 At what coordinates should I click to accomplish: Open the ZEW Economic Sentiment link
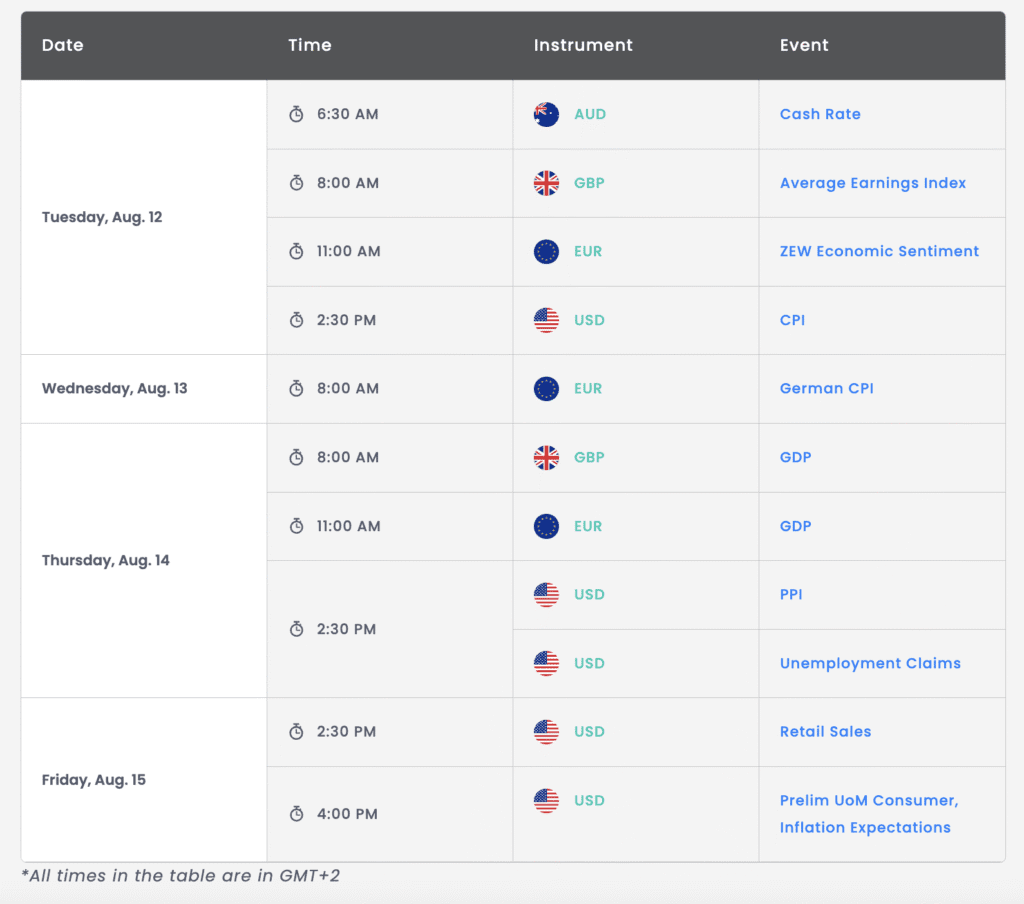[x=879, y=252]
